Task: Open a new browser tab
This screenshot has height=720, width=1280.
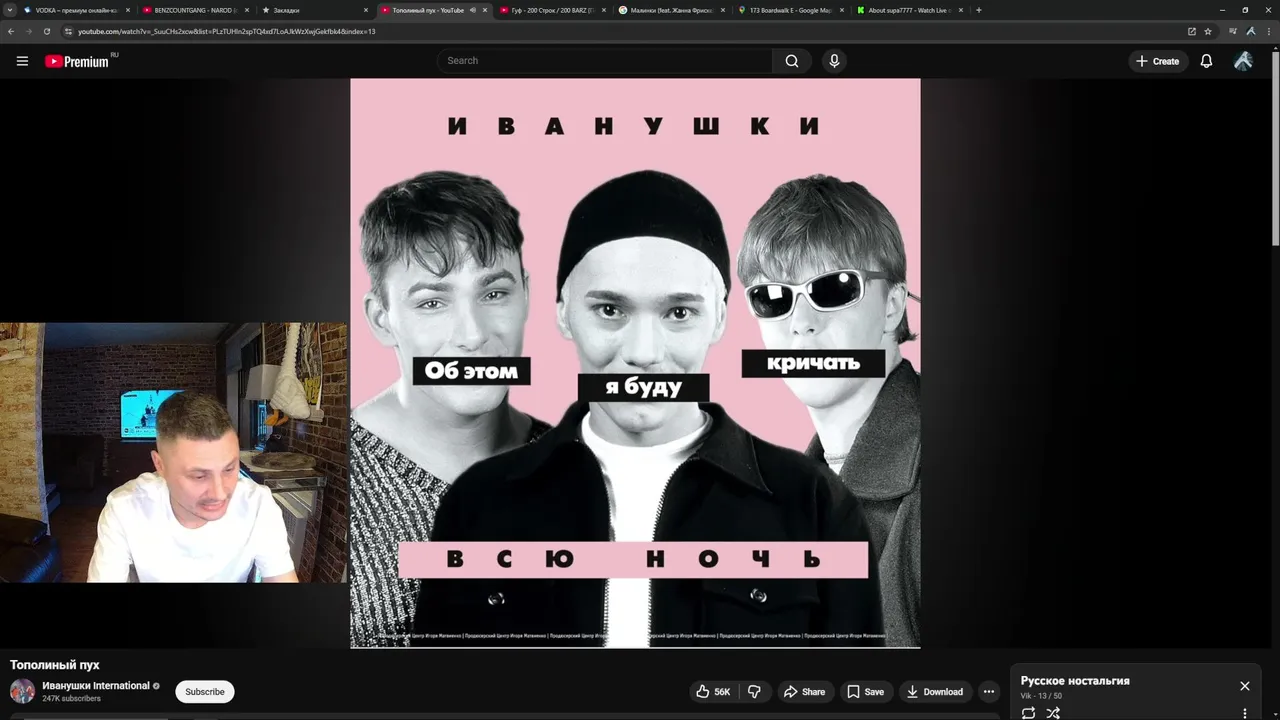Action: pos(978,10)
